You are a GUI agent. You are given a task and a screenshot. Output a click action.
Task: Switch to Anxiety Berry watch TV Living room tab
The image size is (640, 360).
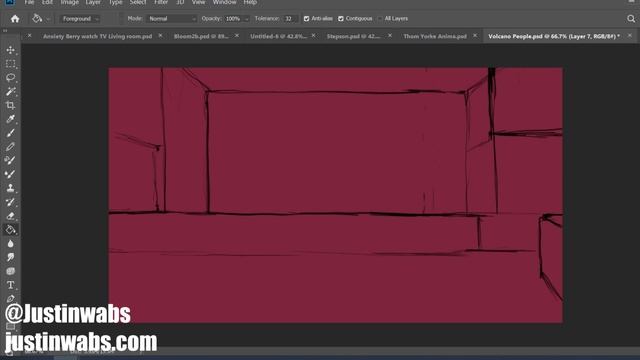(x=98, y=36)
